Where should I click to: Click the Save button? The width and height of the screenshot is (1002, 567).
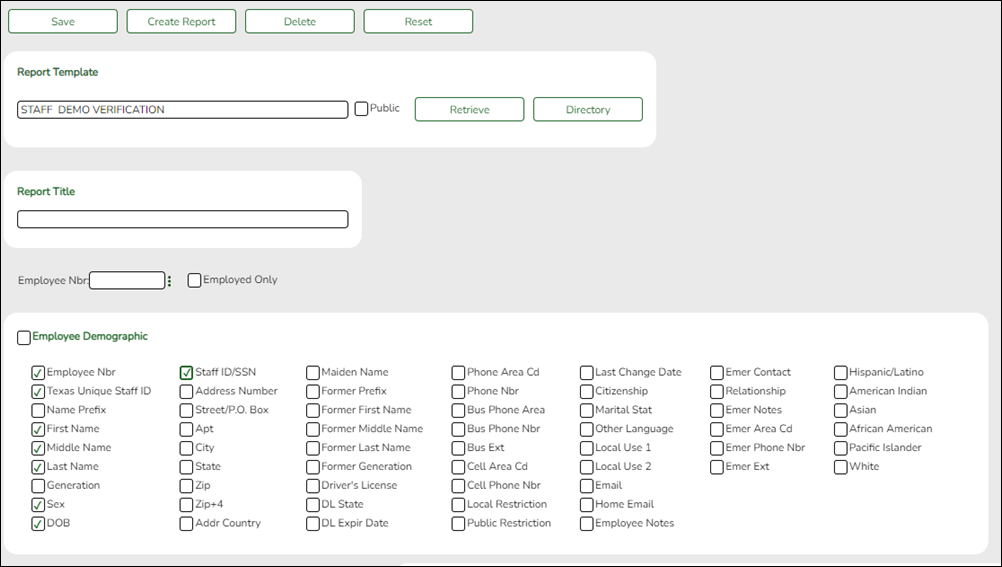coord(63,21)
